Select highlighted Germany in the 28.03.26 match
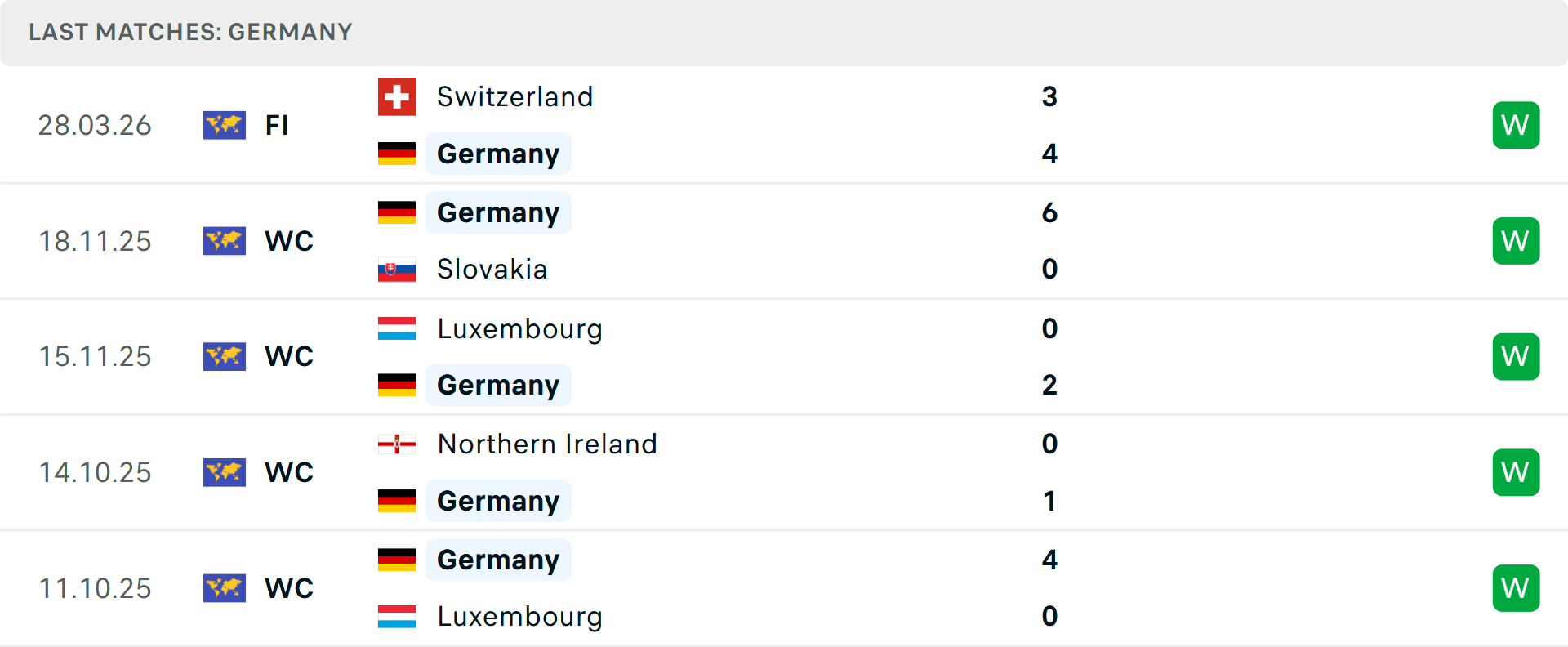 point(498,154)
